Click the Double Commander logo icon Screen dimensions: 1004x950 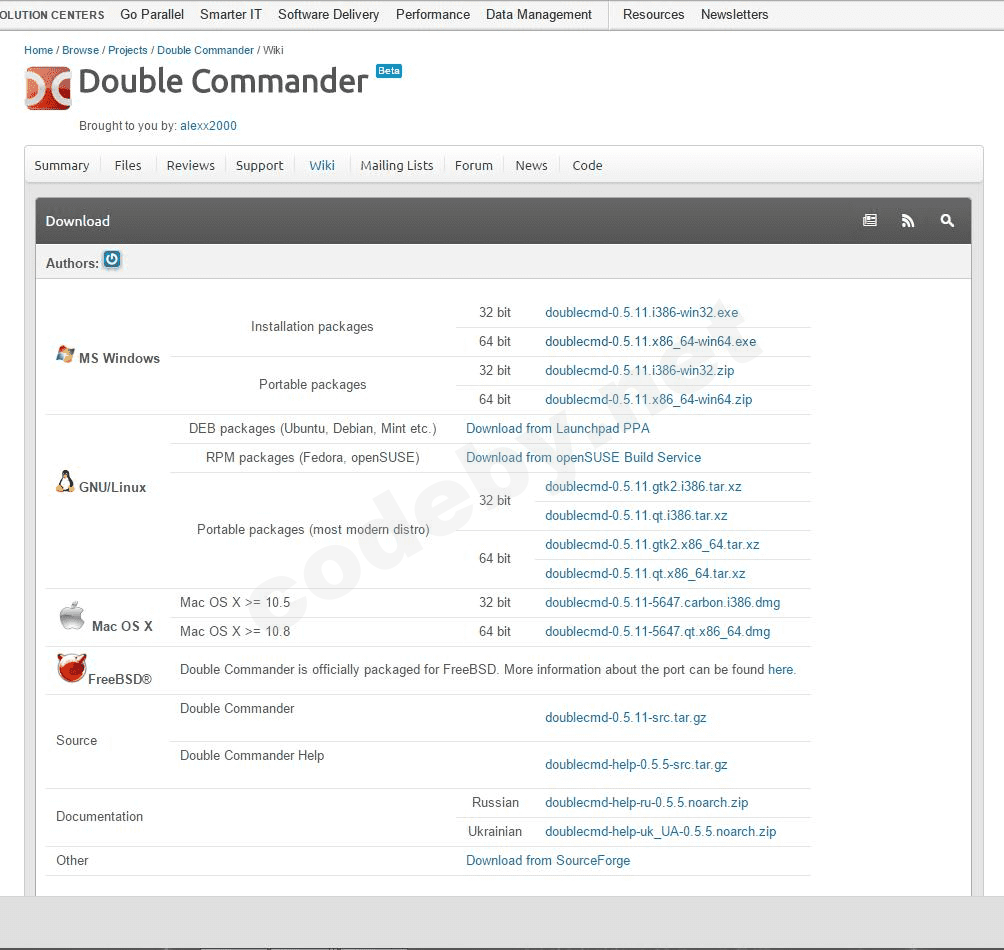[x=48, y=88]
